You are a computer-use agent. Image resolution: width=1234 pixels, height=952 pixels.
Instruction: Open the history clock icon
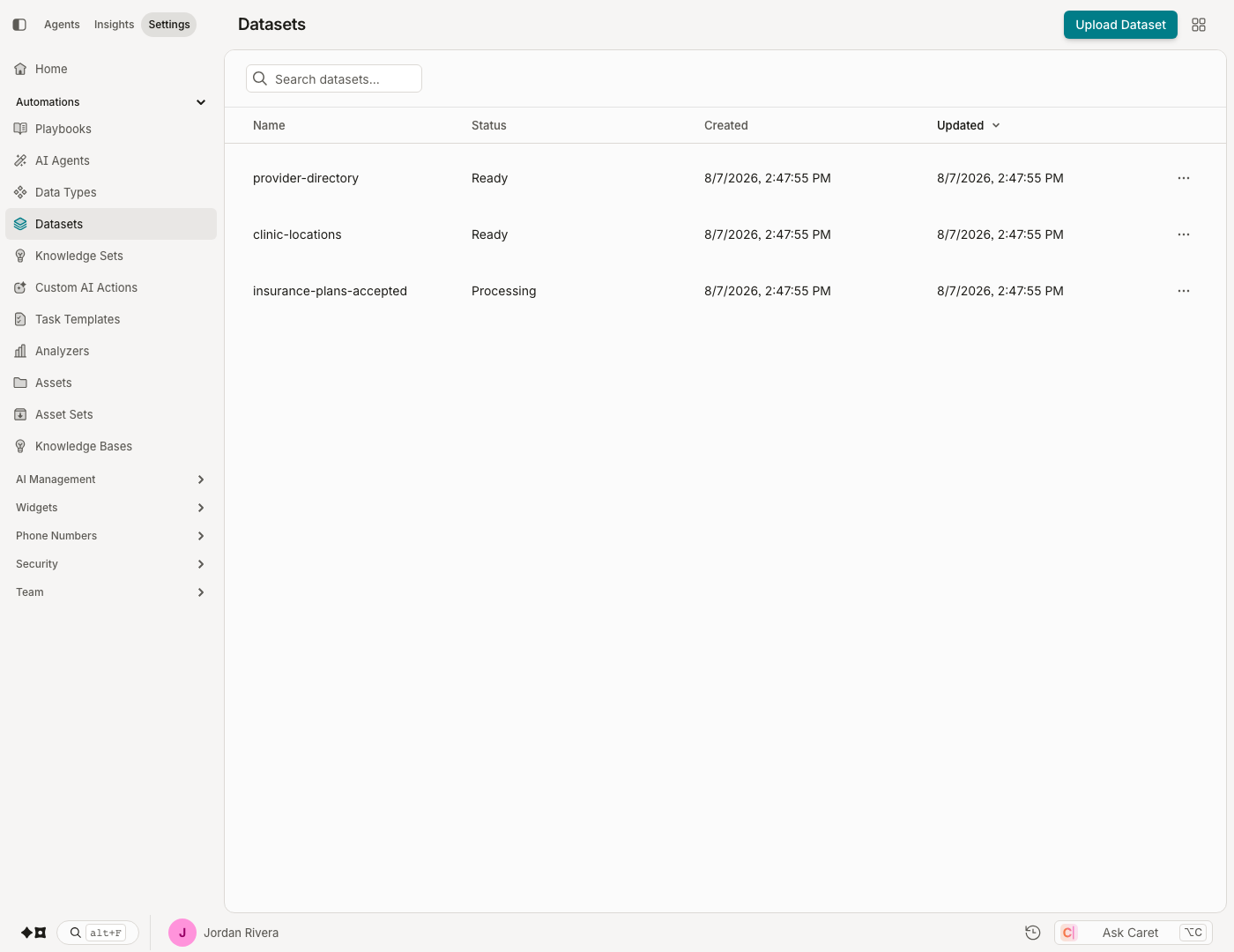click(1033, 933)
